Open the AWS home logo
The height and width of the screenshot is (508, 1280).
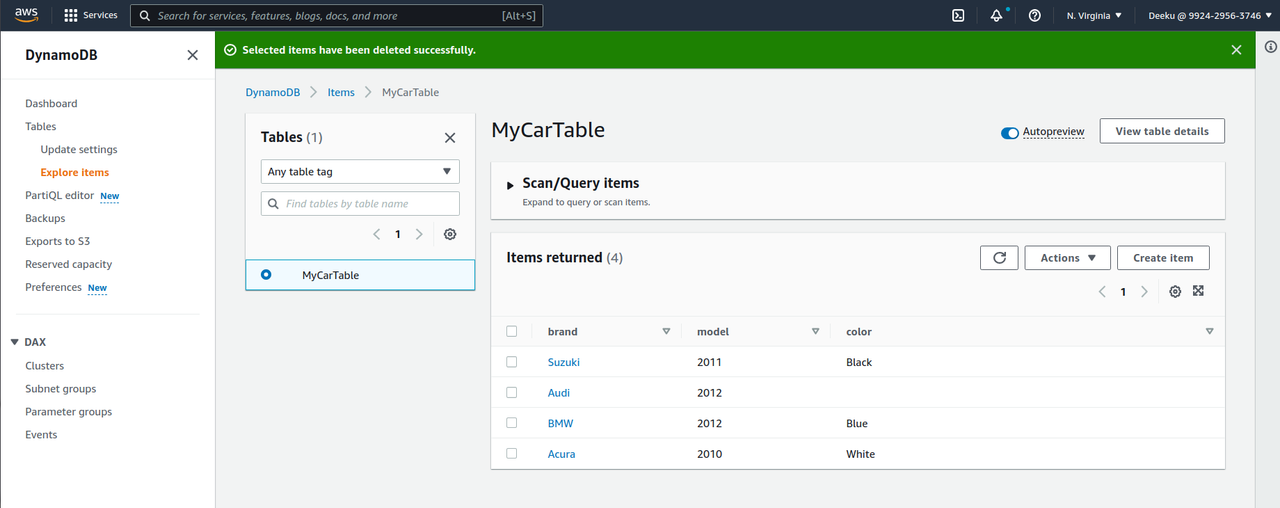coord(26,15)
